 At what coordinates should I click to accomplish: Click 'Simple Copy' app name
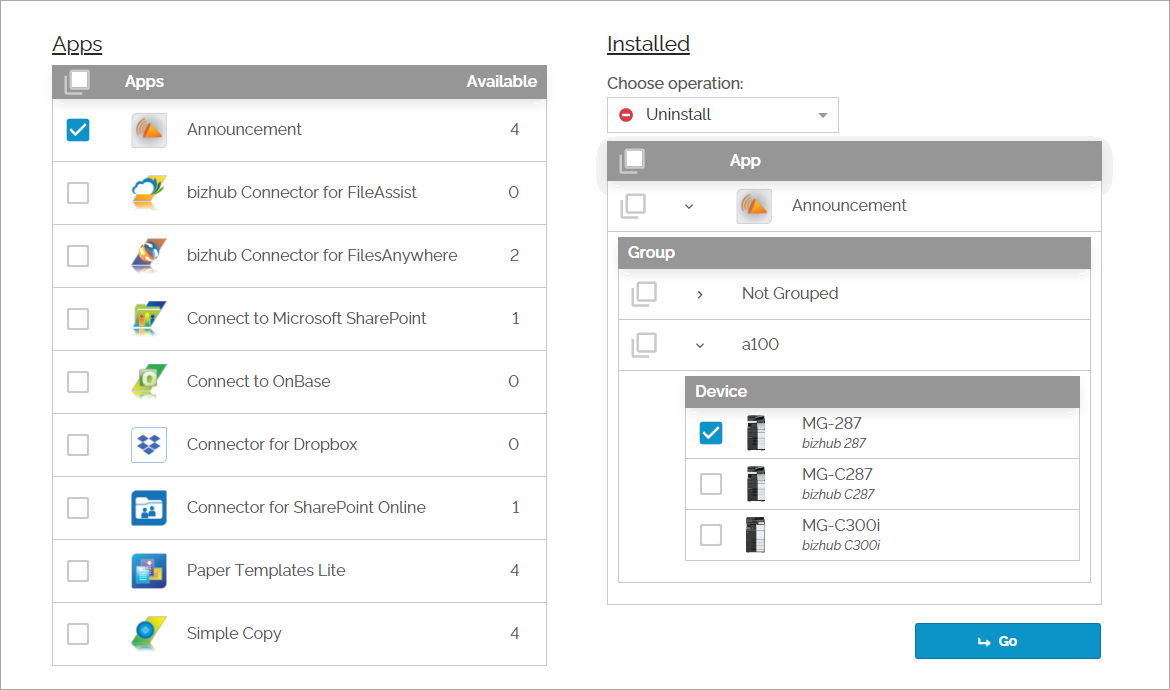click(234, 633)
